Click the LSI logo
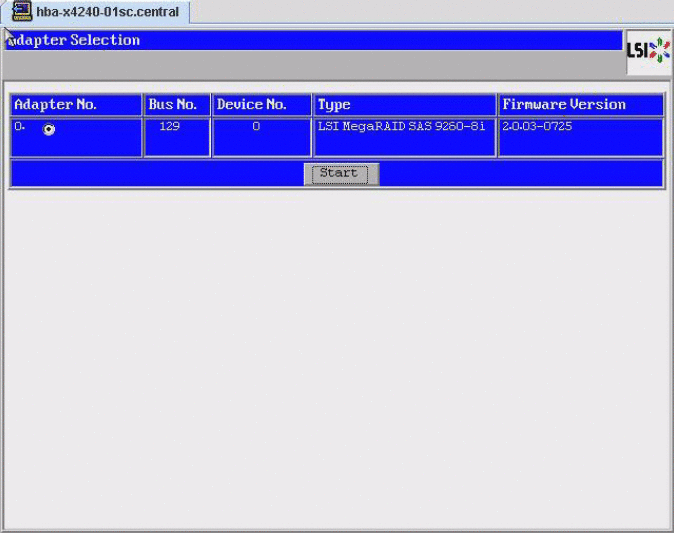This screenshot has height=533, width=674. (x=648, y=52)
